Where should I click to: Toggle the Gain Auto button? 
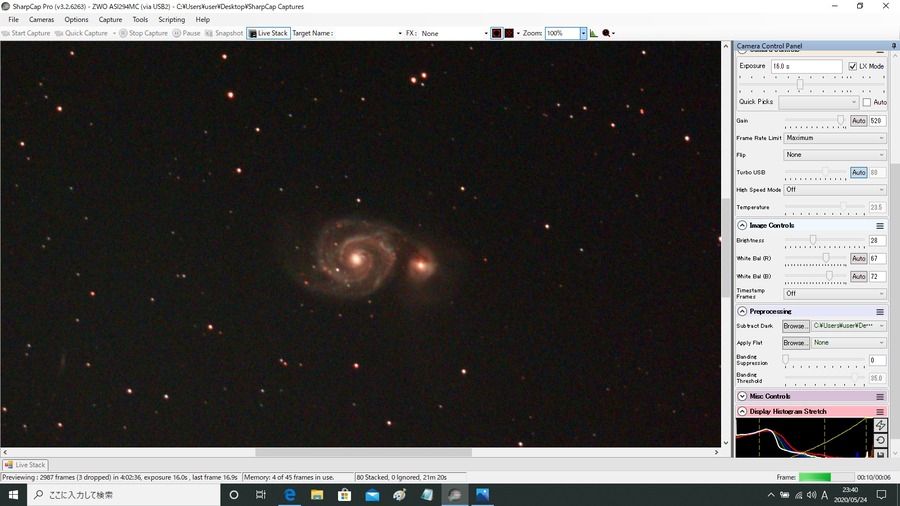[858, 121]
